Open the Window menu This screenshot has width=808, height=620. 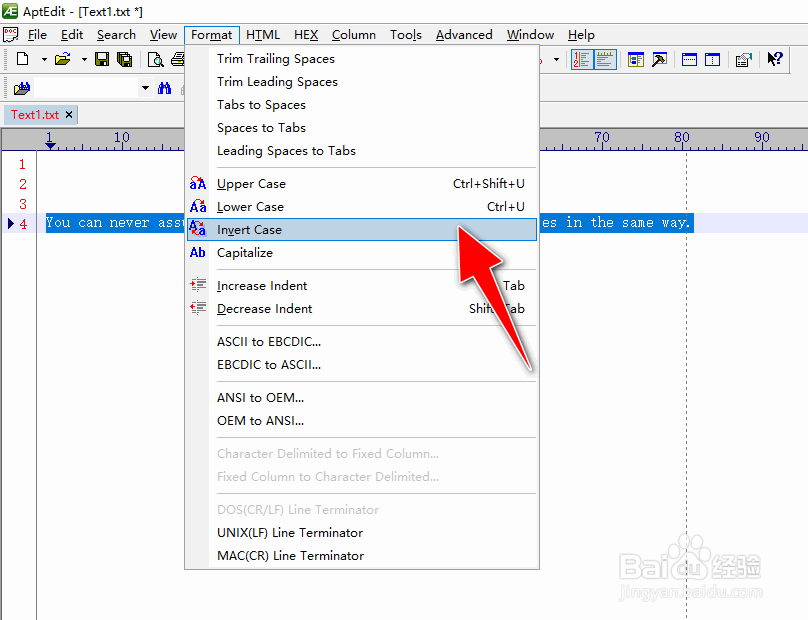[530, 35]
